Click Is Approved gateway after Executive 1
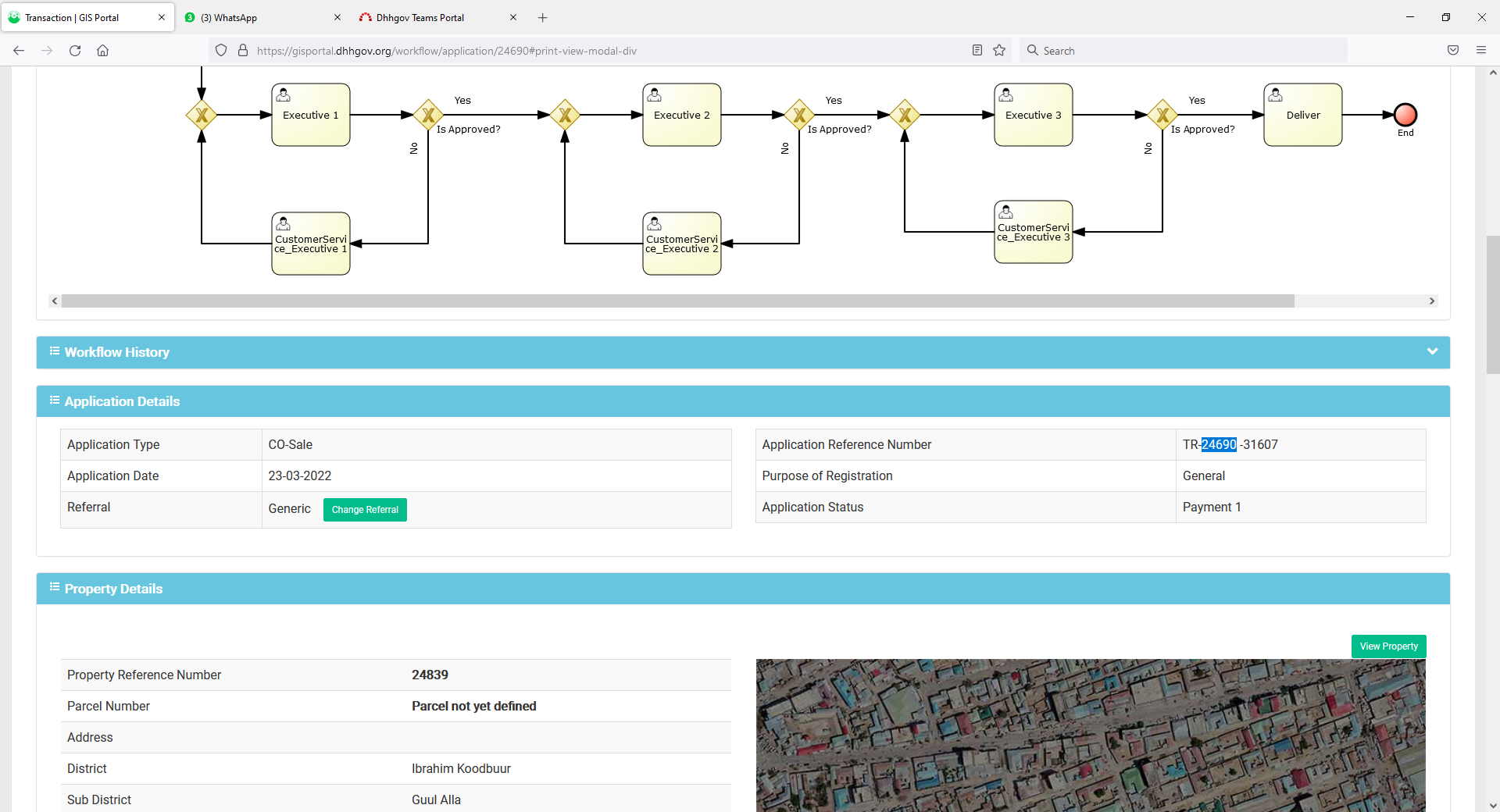This screenshot has width=1500, height=812. coord(428,115)
